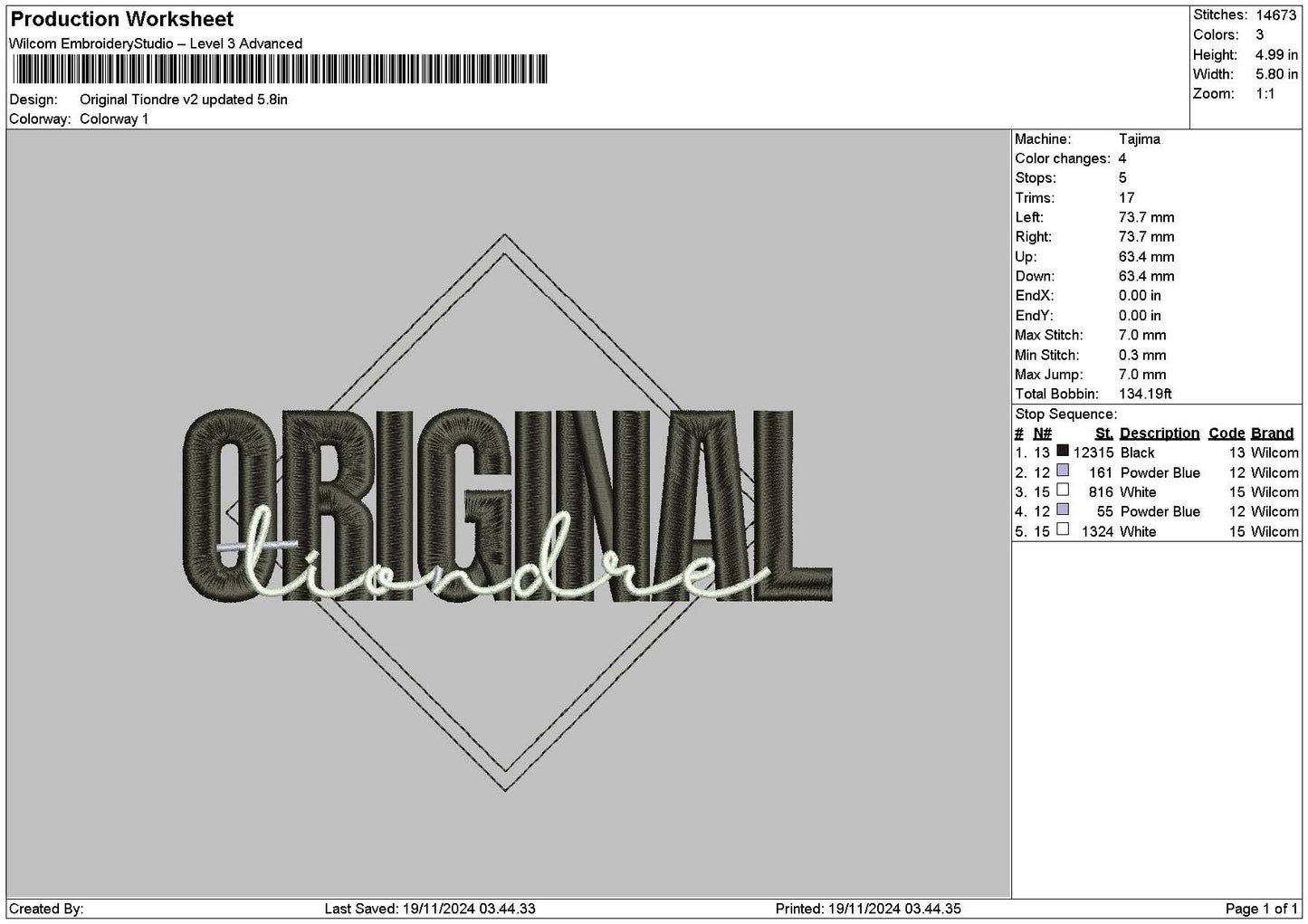Click the Total Bobbin value 134.19ft
The width and height of the screenshot is (1308, 924).
(x=1145, y=394)
